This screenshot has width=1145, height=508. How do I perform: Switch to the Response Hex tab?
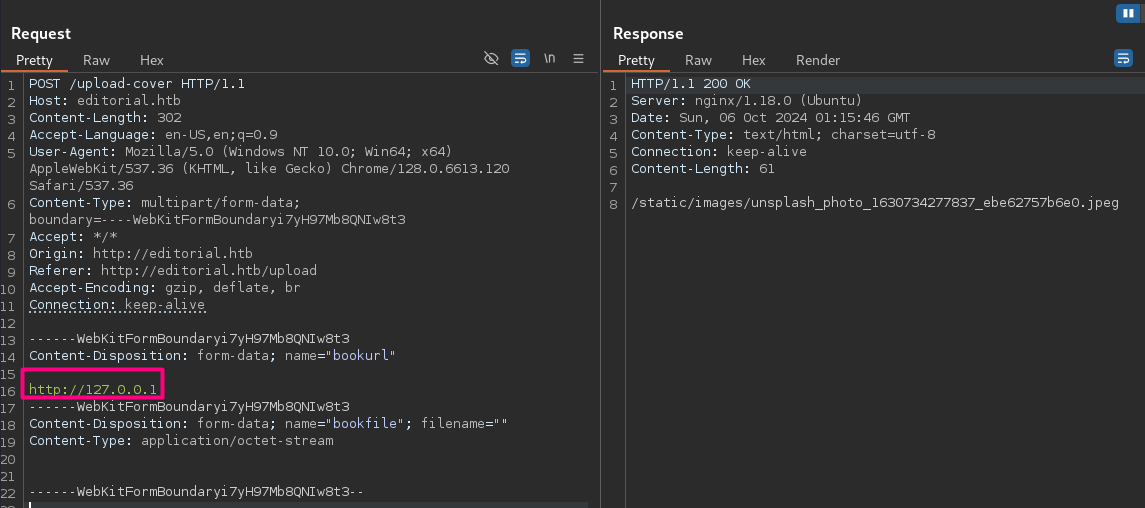tap(754, 61)
